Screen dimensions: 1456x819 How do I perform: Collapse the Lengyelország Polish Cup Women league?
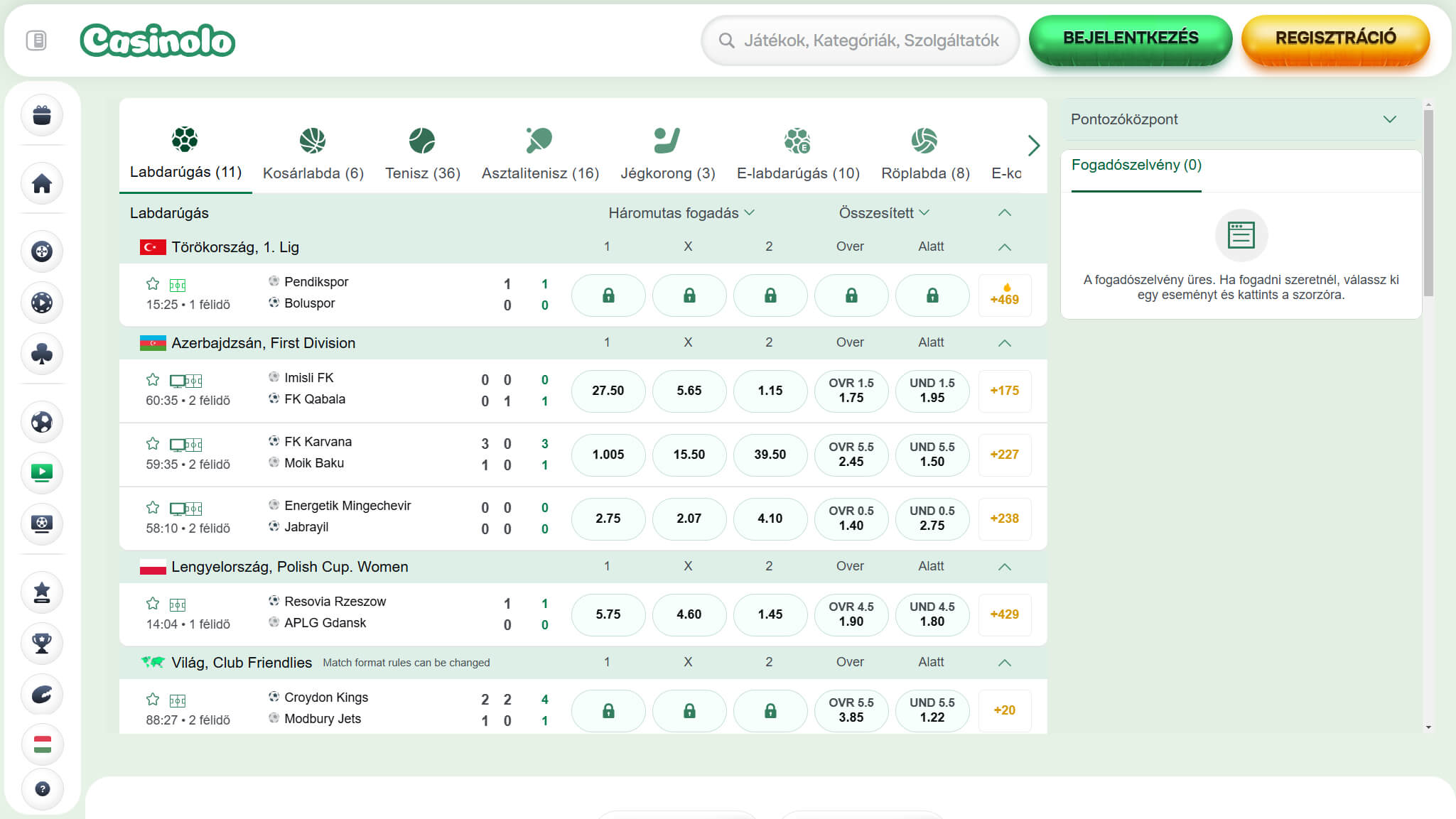point(1005,567)
